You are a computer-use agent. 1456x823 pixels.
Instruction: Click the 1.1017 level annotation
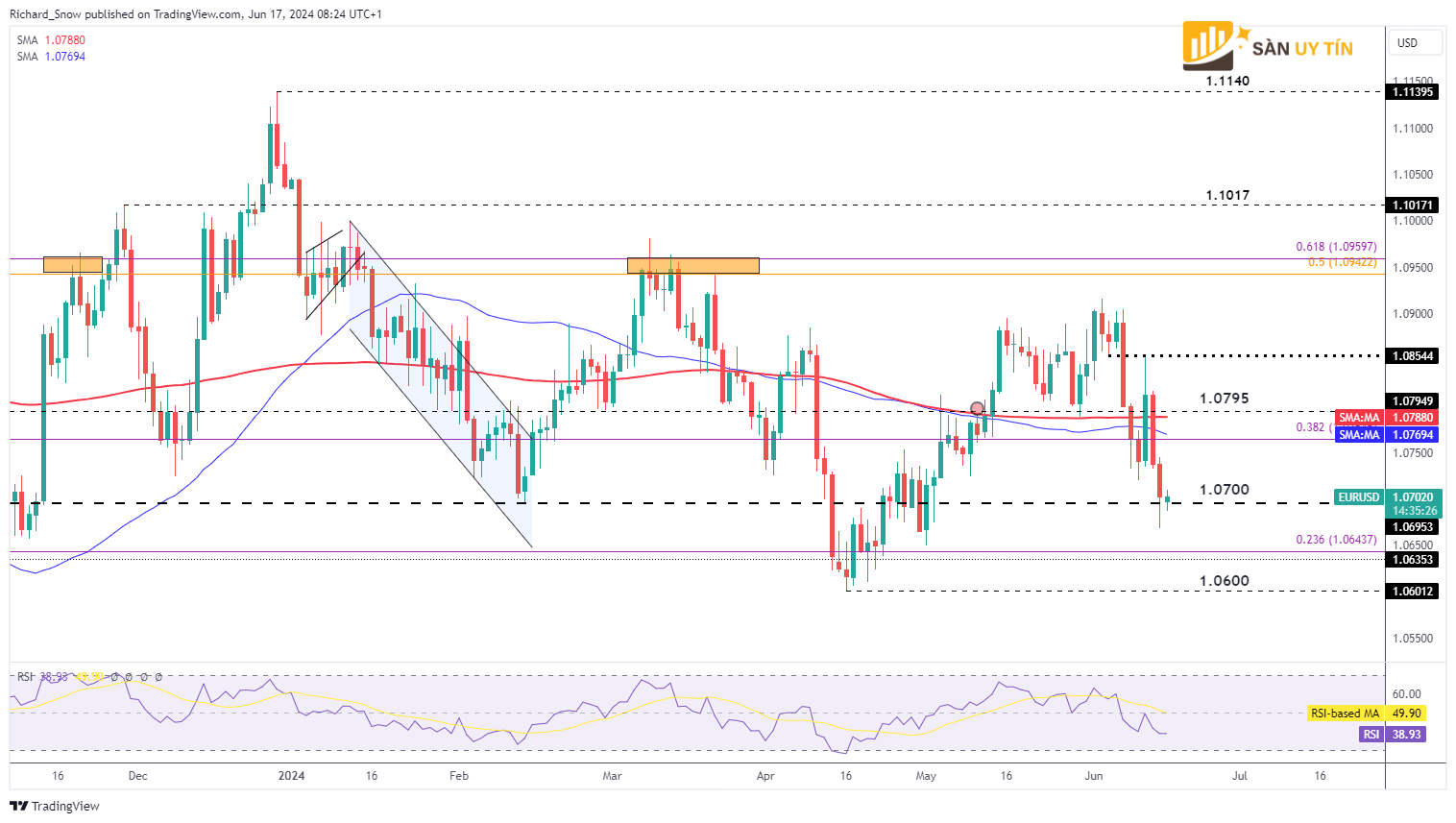tap(1228, 196)
